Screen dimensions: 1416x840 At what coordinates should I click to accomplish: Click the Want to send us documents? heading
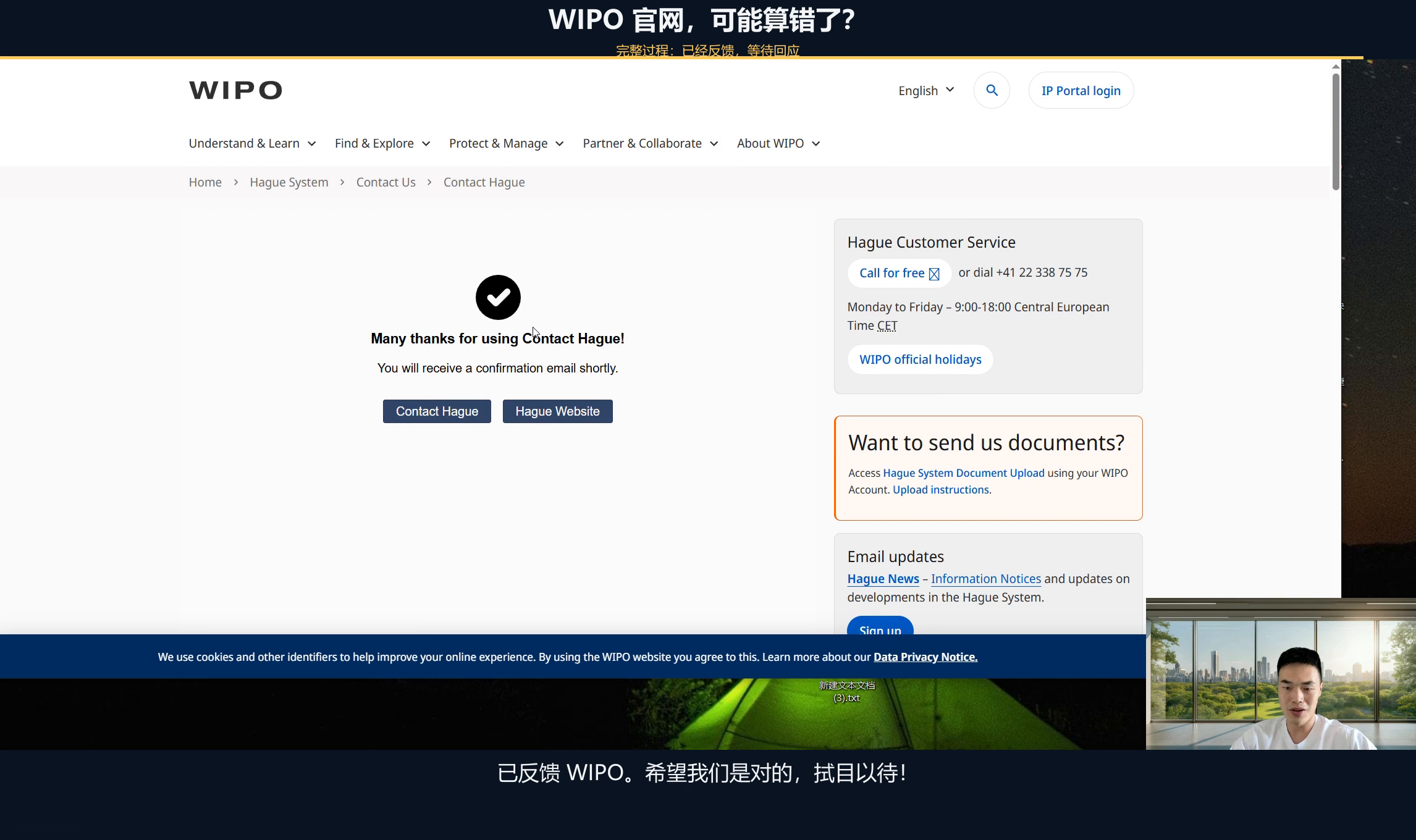(x=986, y=443)
